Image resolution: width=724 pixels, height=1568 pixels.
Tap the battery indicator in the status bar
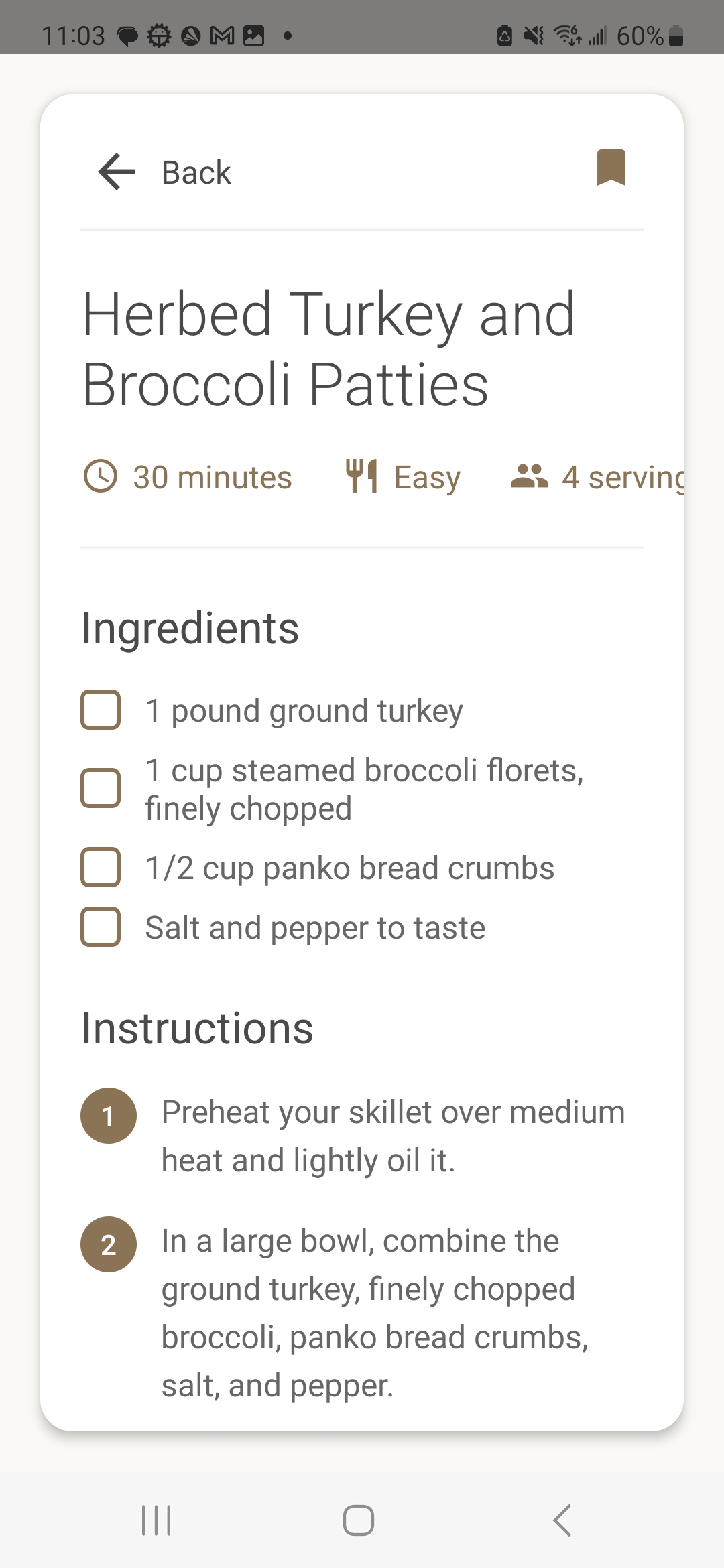(676, 36)
